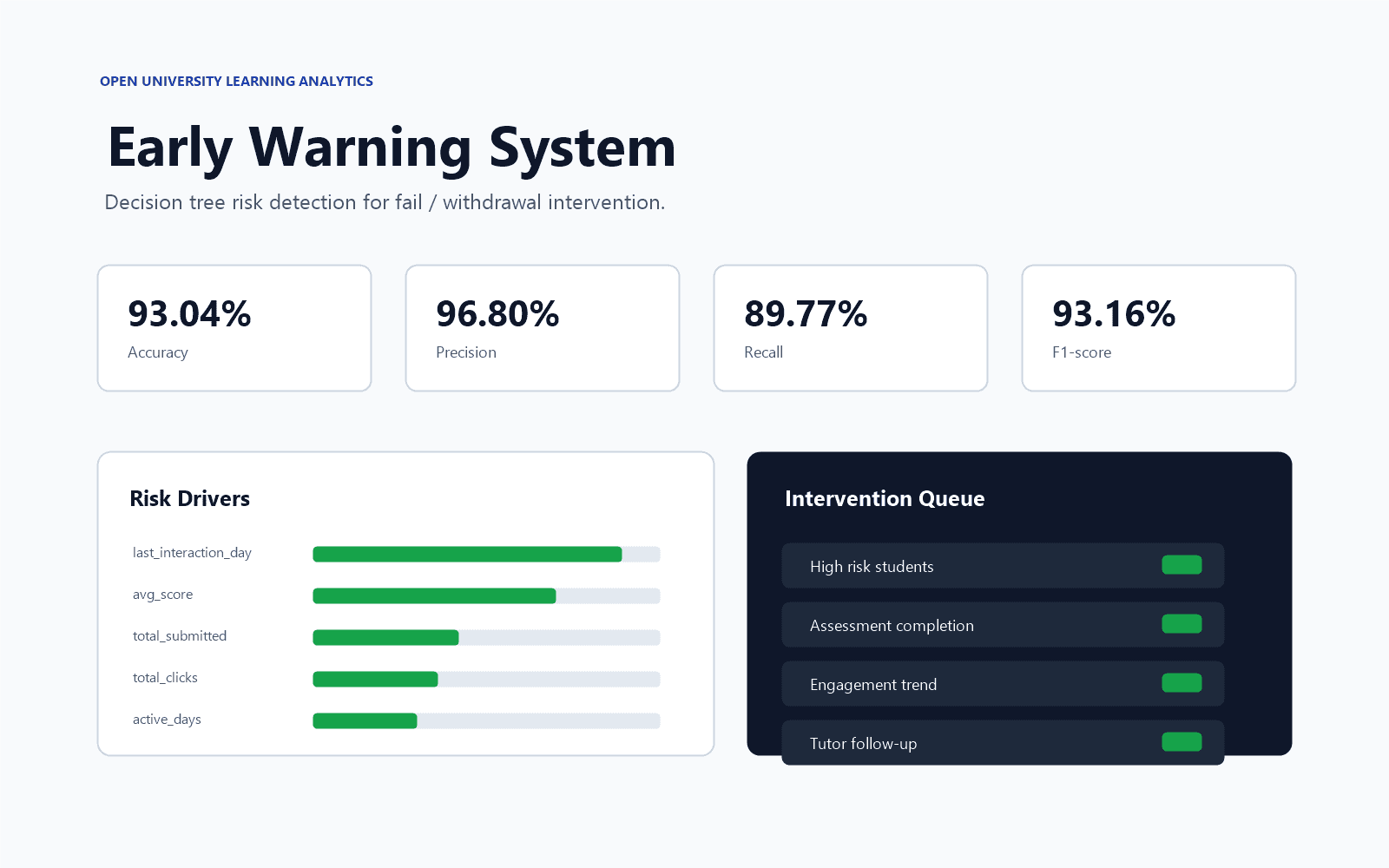This screenshot has height=868, width=1389.
Task: Select the avg_score label
Action: click(163, 595)
